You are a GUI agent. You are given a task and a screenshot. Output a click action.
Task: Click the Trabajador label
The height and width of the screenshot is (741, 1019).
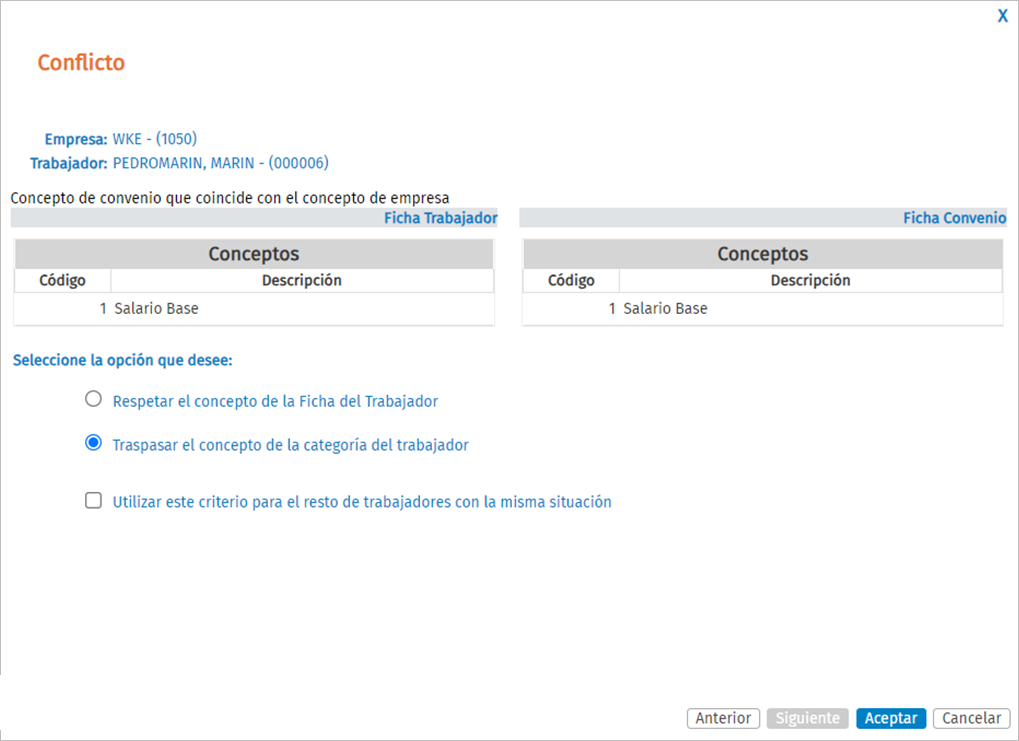69,163
